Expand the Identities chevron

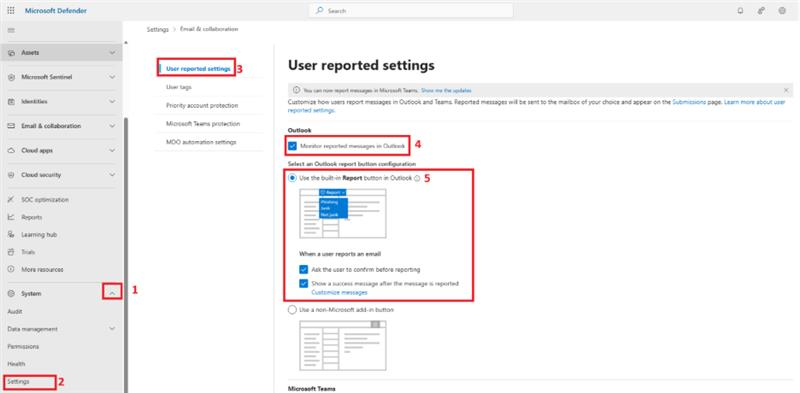(x=112, y=102)
